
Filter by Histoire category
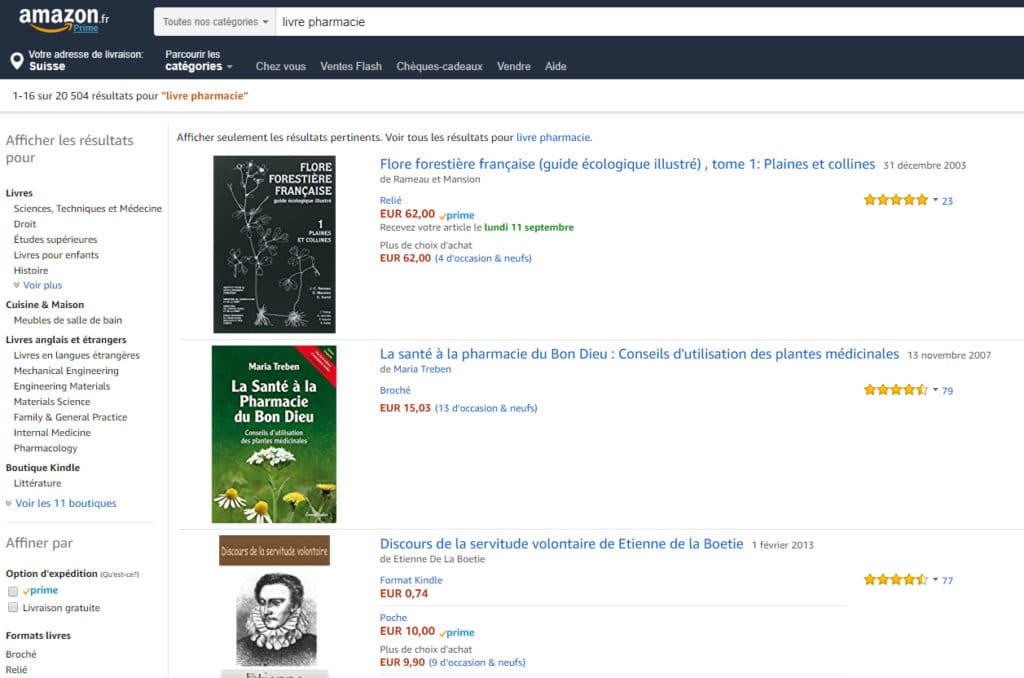click(x=31, y=270)
